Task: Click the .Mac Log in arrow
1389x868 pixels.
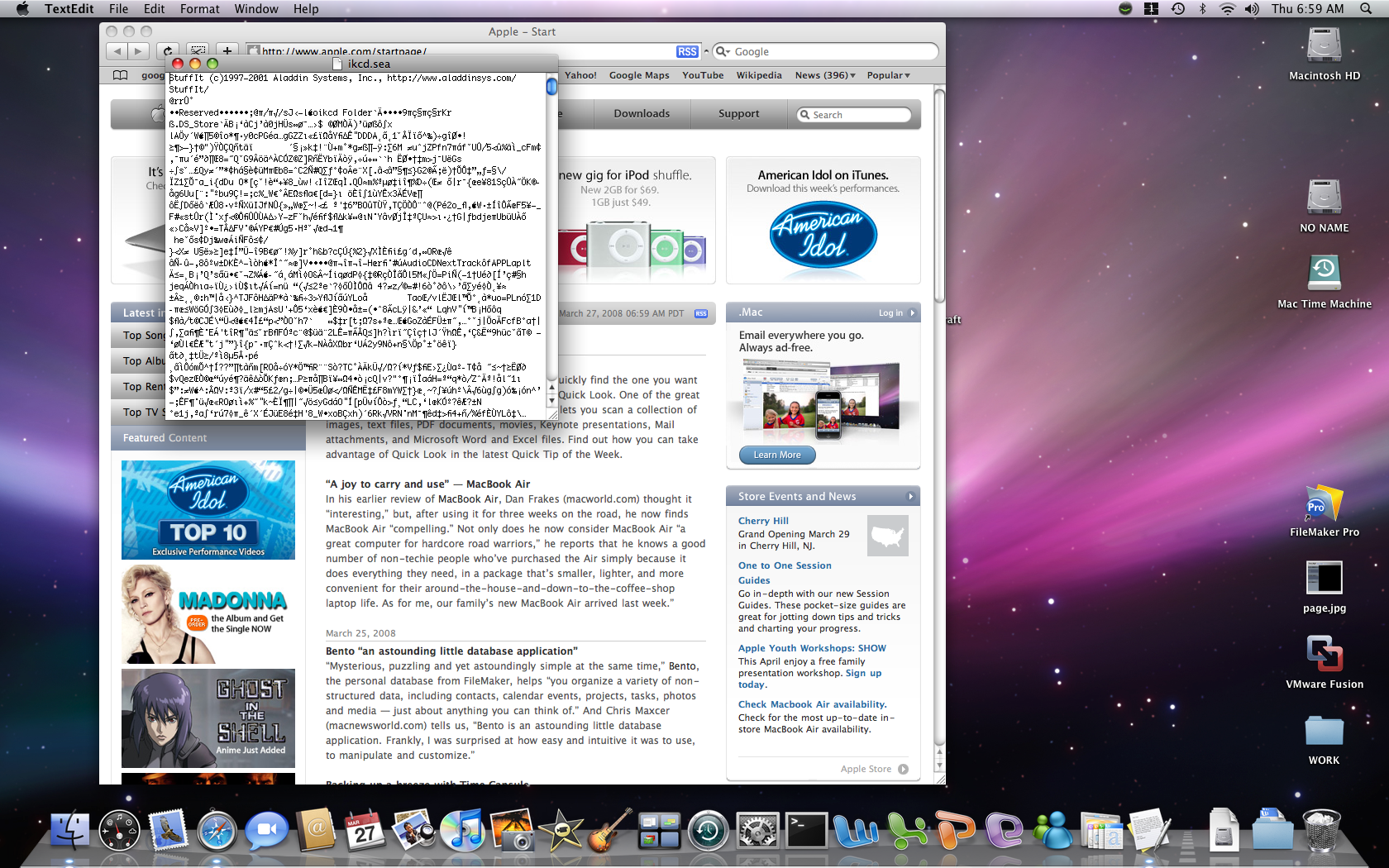Action: pyautogui.click(x=913, y=312)
